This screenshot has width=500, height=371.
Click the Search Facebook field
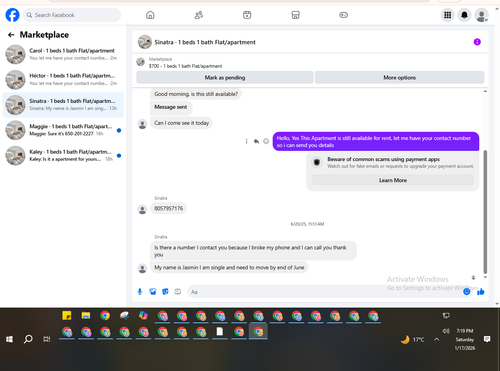pyautogui.click(x=72, y=15)
